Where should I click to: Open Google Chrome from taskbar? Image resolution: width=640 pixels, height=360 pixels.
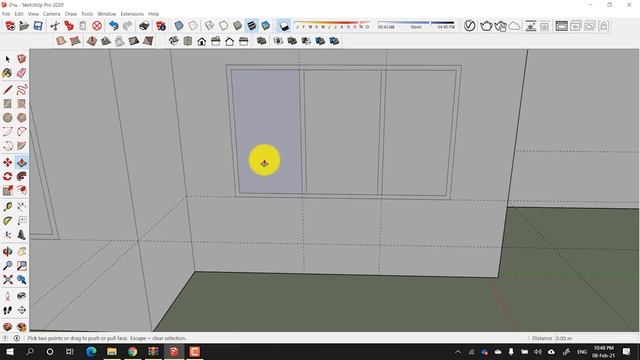tap(132, 351)
